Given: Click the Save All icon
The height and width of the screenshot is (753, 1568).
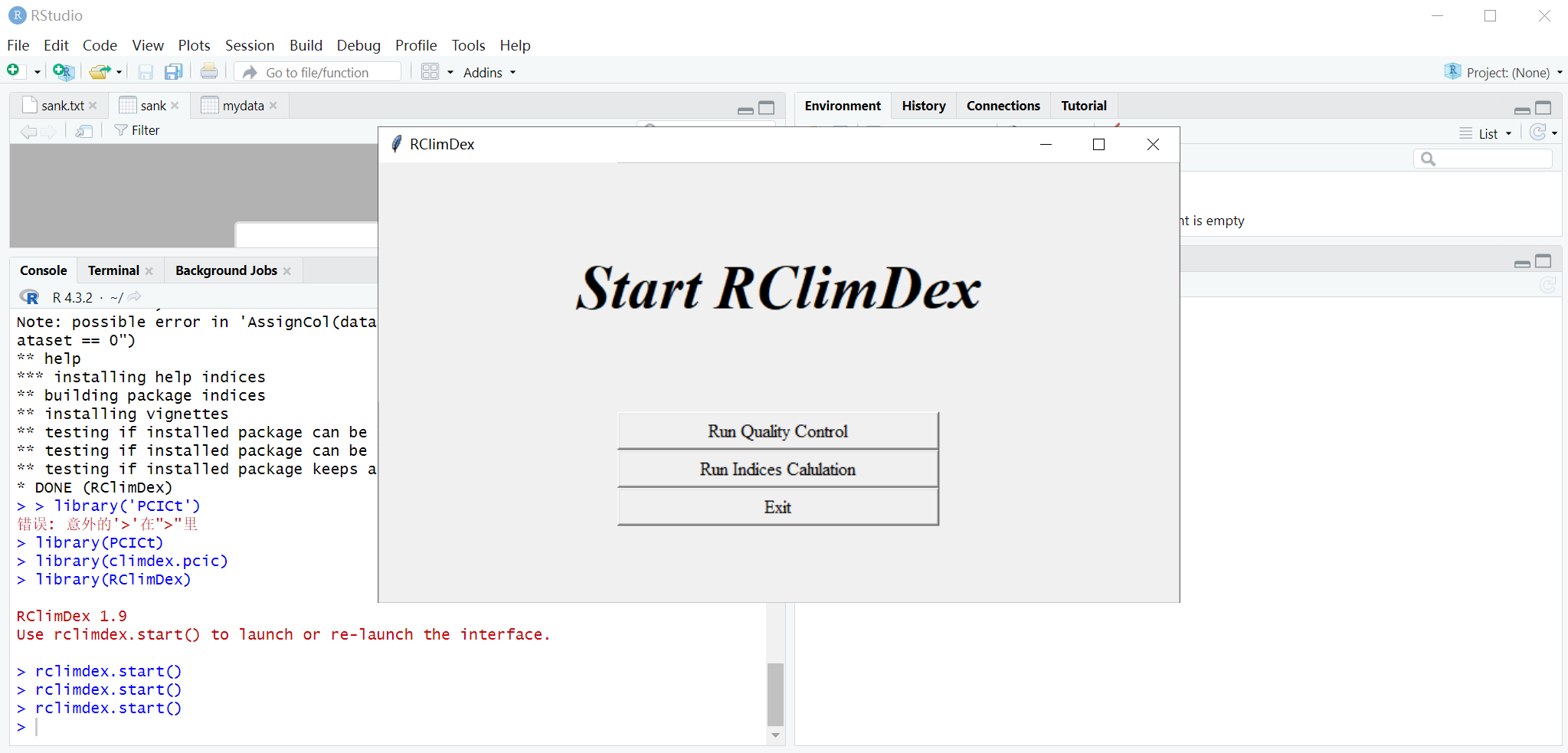Looking at the screenshot, I should pyautogui.click(x=174, y=72).
